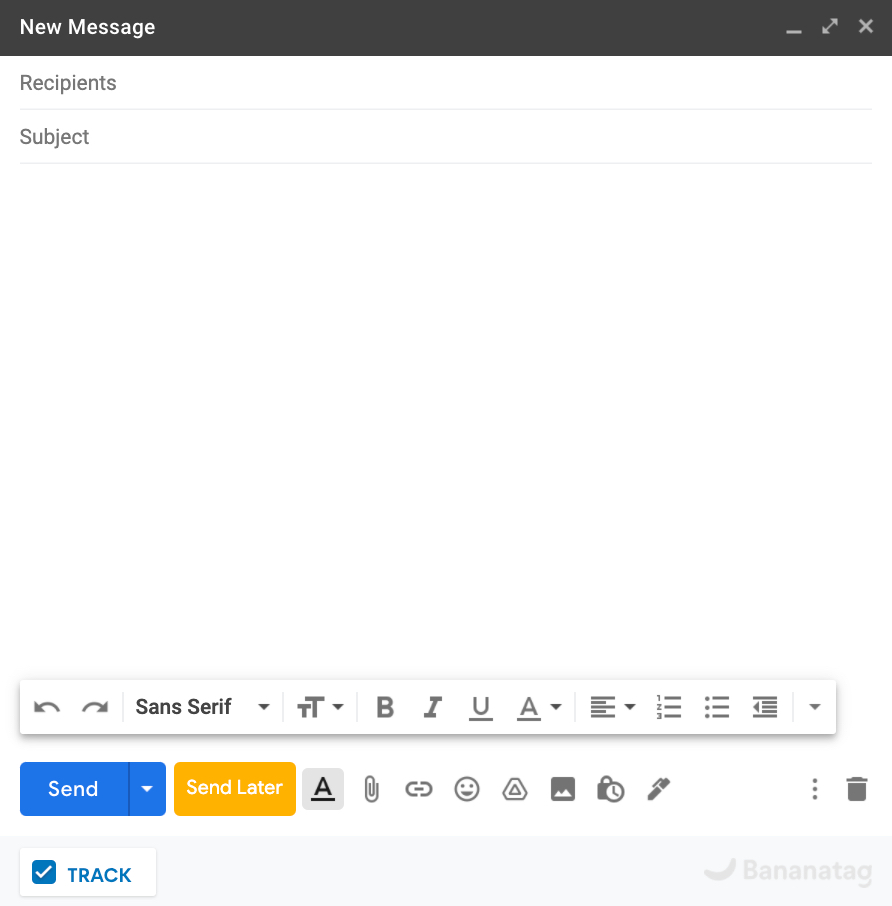Viewport: 892px width, 906px height.
Task: Open the emoji picker
Action: 467,789
